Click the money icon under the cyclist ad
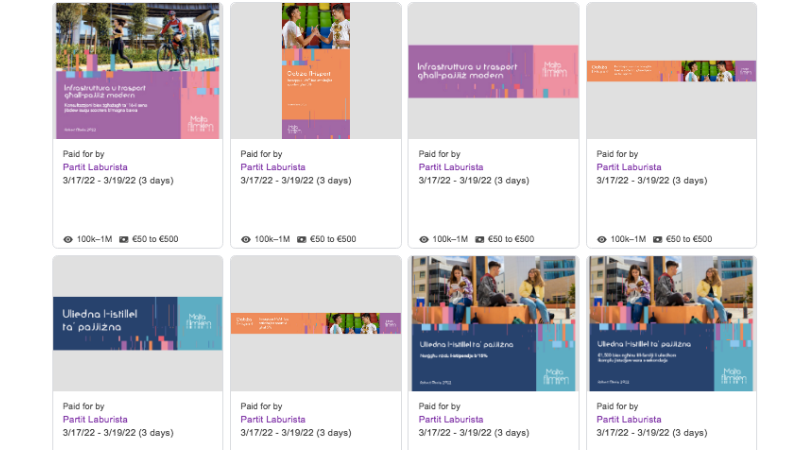This screenshot has height=450, width=800. [124, 240]
